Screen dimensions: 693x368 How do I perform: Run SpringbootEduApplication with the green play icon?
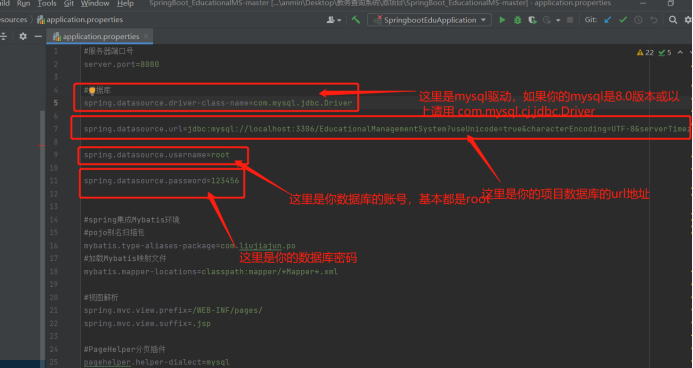click(x=502, y=20)
